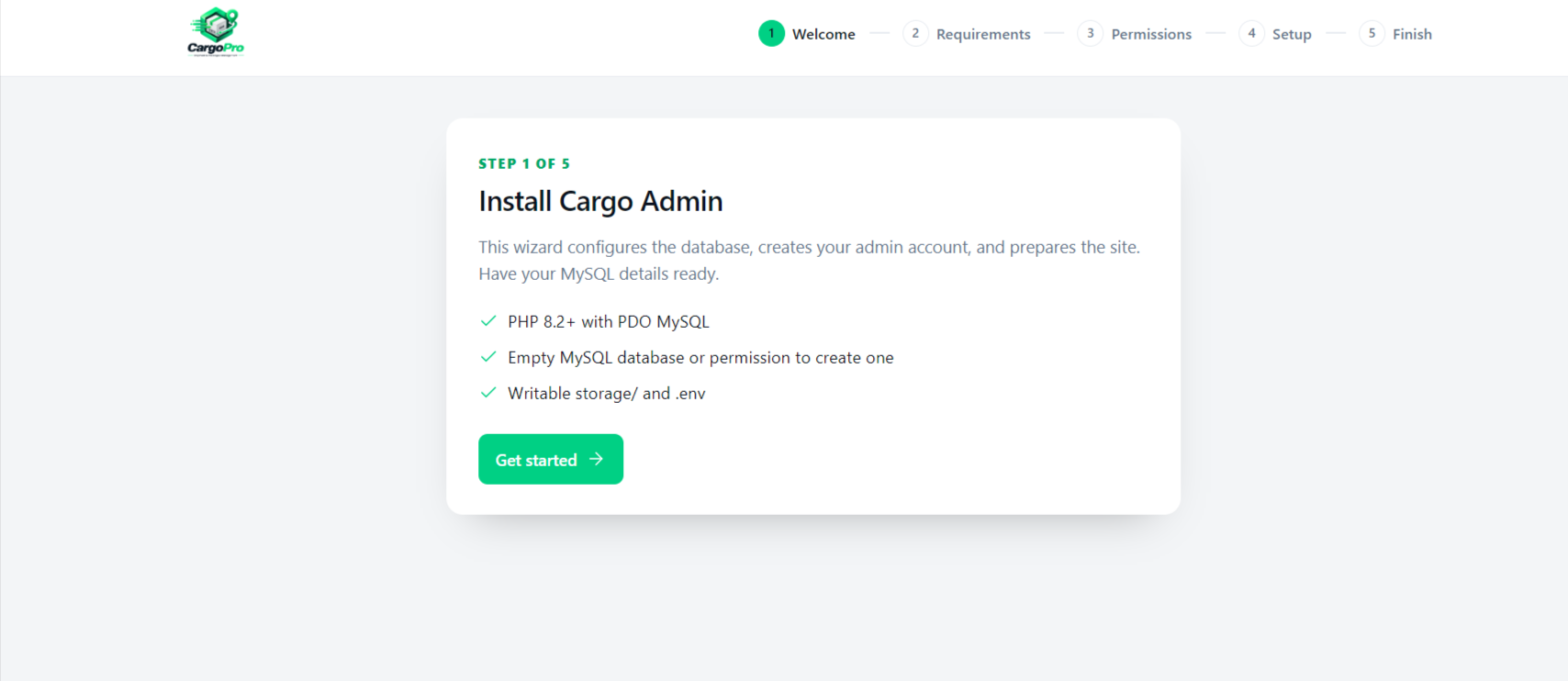Go to the Permissions step
The width and height of the screenshot is (1568, 681).
[x=1151, y=34]
